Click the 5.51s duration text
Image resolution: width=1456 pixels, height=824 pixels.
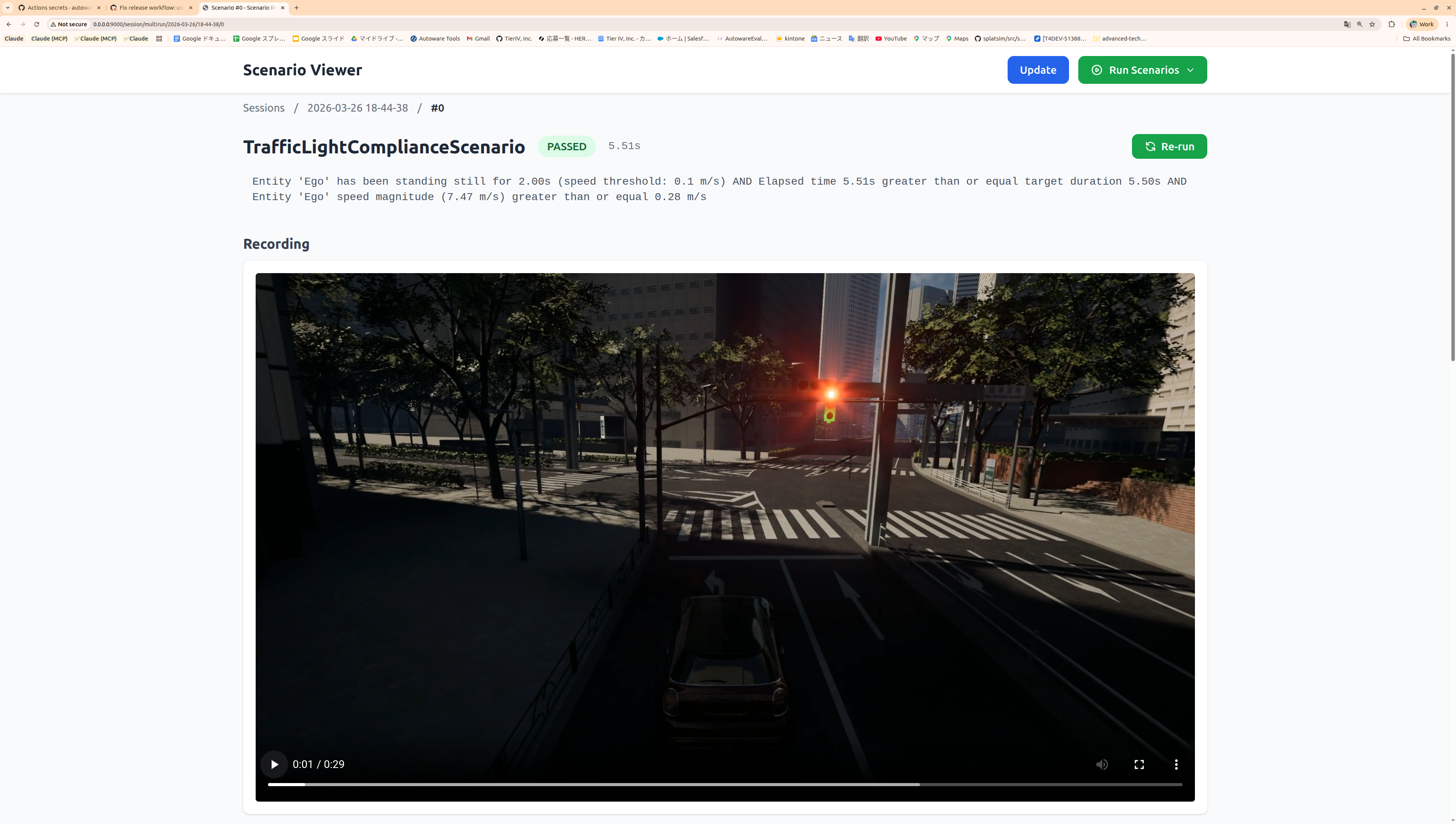624,146
